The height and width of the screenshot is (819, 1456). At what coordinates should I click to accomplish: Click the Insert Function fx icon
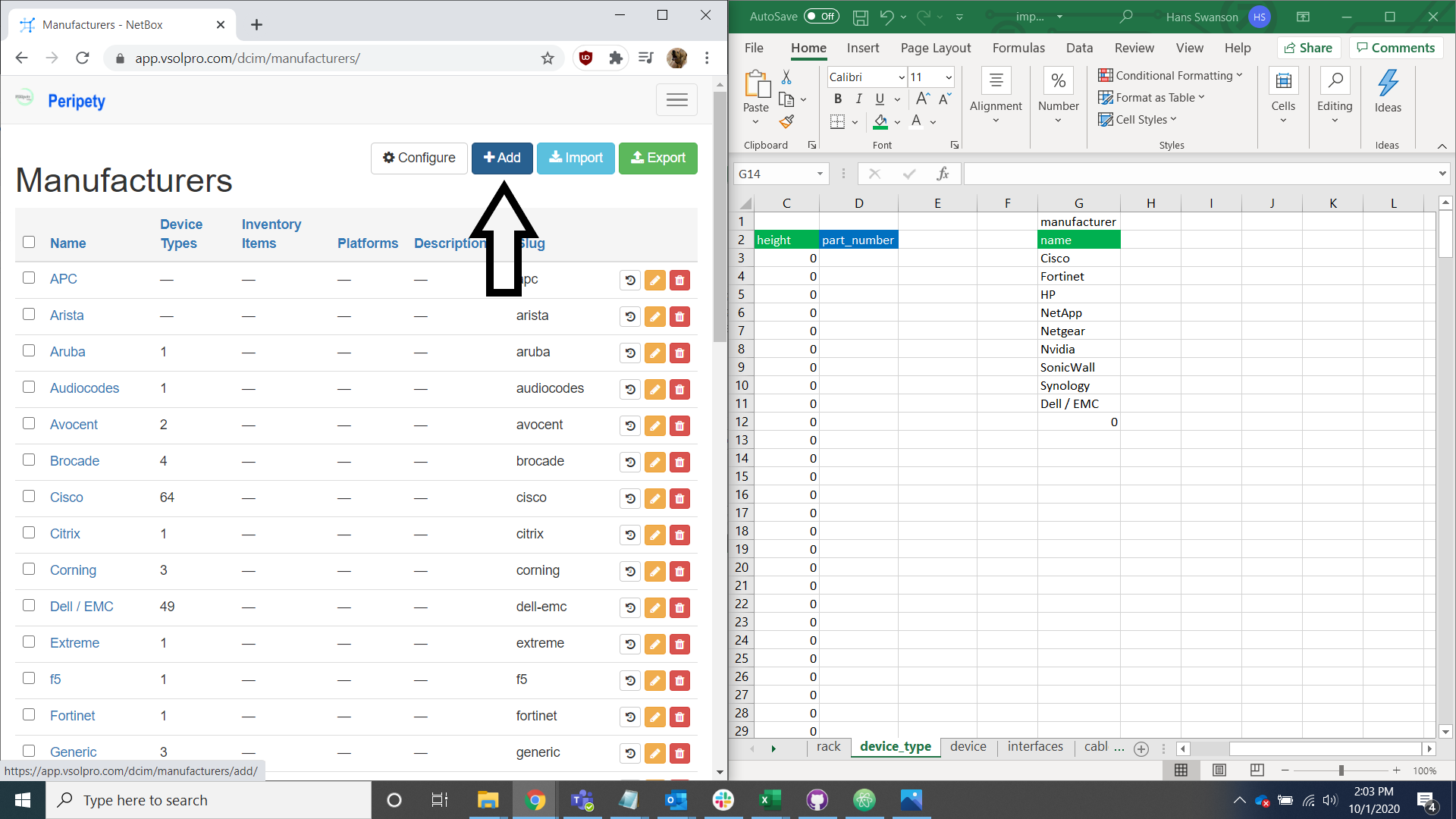tap(943, 174)
